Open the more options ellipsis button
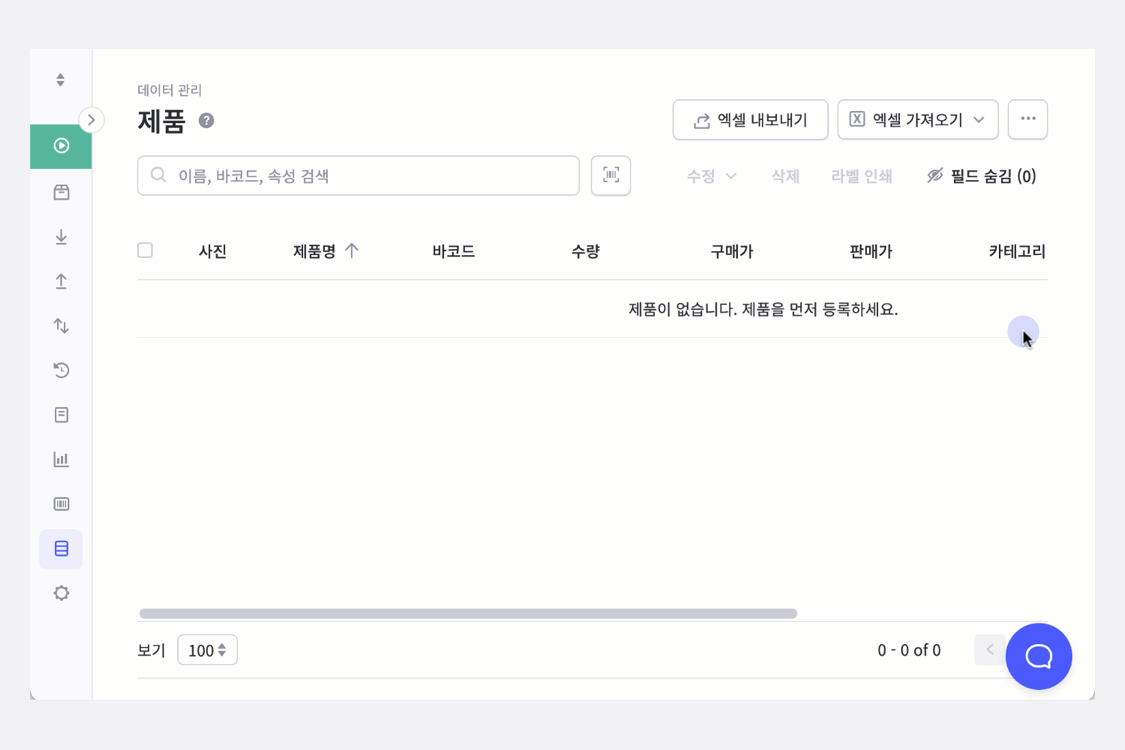1125x750 pixels. coord(1027,119)
